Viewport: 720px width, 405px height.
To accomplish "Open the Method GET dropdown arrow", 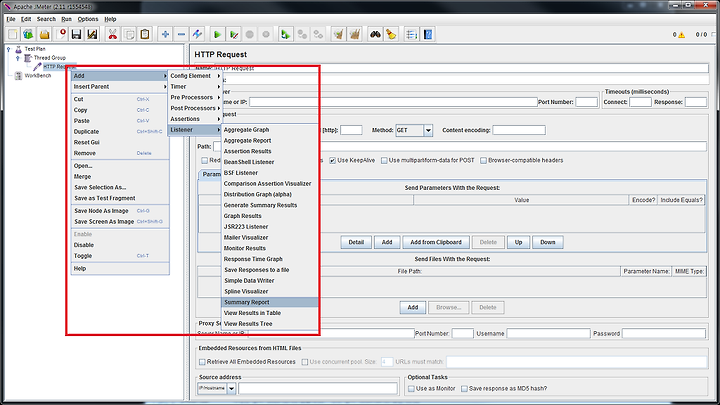I will click(428, 130).
